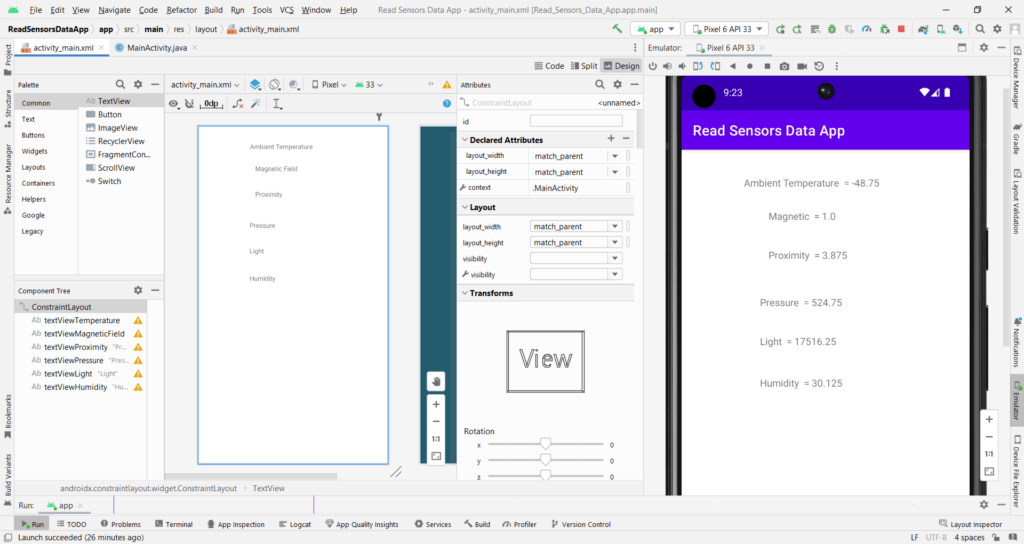Click the layout warning triangle icon
This screenshot has height=544, width=1024.
[x=447, y=84]
